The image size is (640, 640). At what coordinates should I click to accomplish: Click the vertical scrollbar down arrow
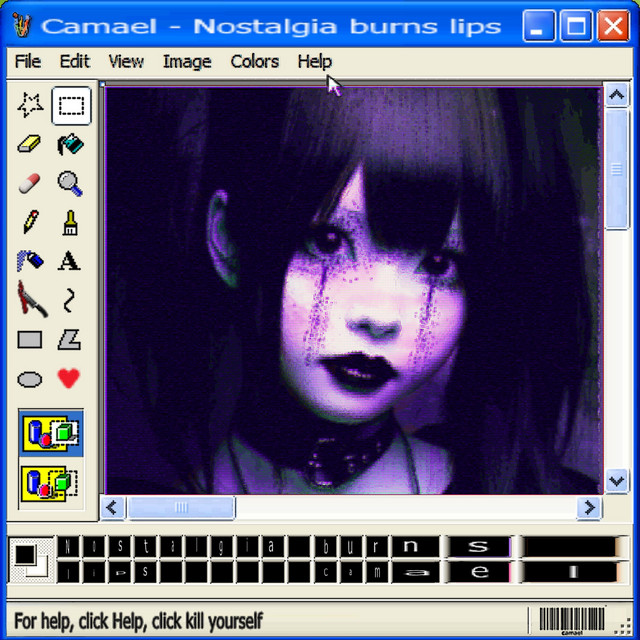click(x=617, y=481)
